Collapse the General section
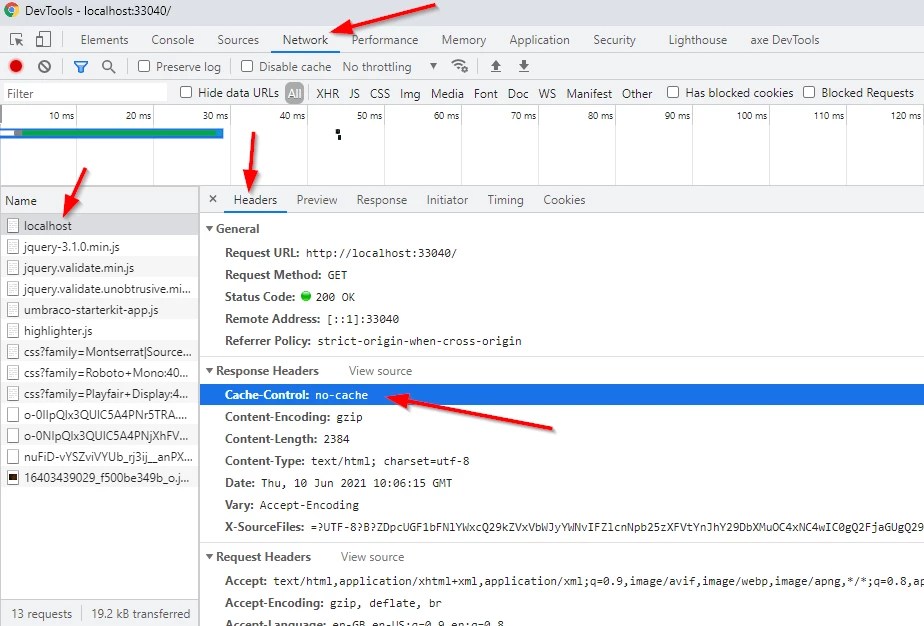Screen dimensions: 924x626 [208, 228]
